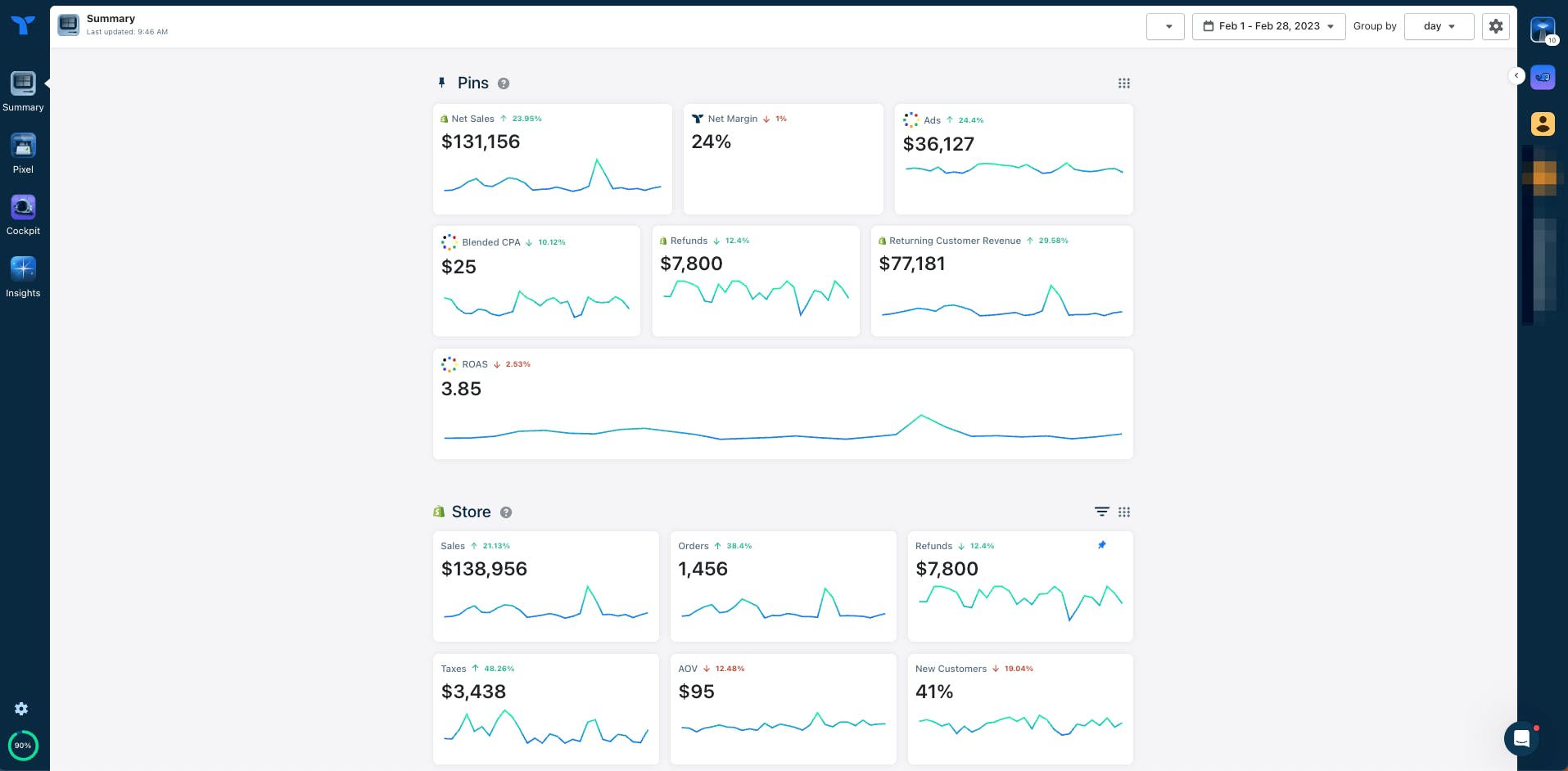Click the Triple Whale logo top left
1568x771 pixels.
pyautogui.click(x=24, y=25)
